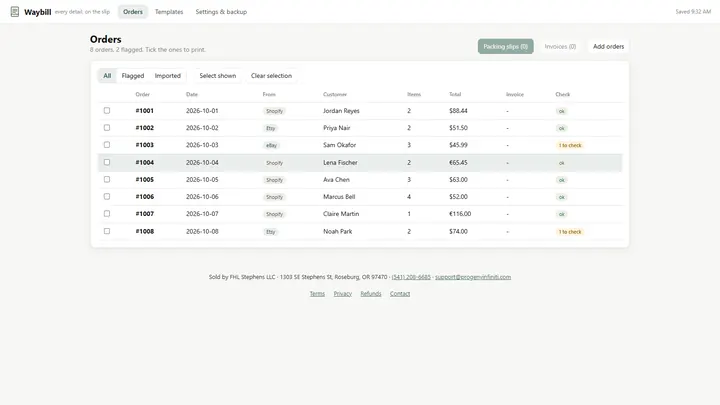Click customer name Priya Nair

[337, 128]
